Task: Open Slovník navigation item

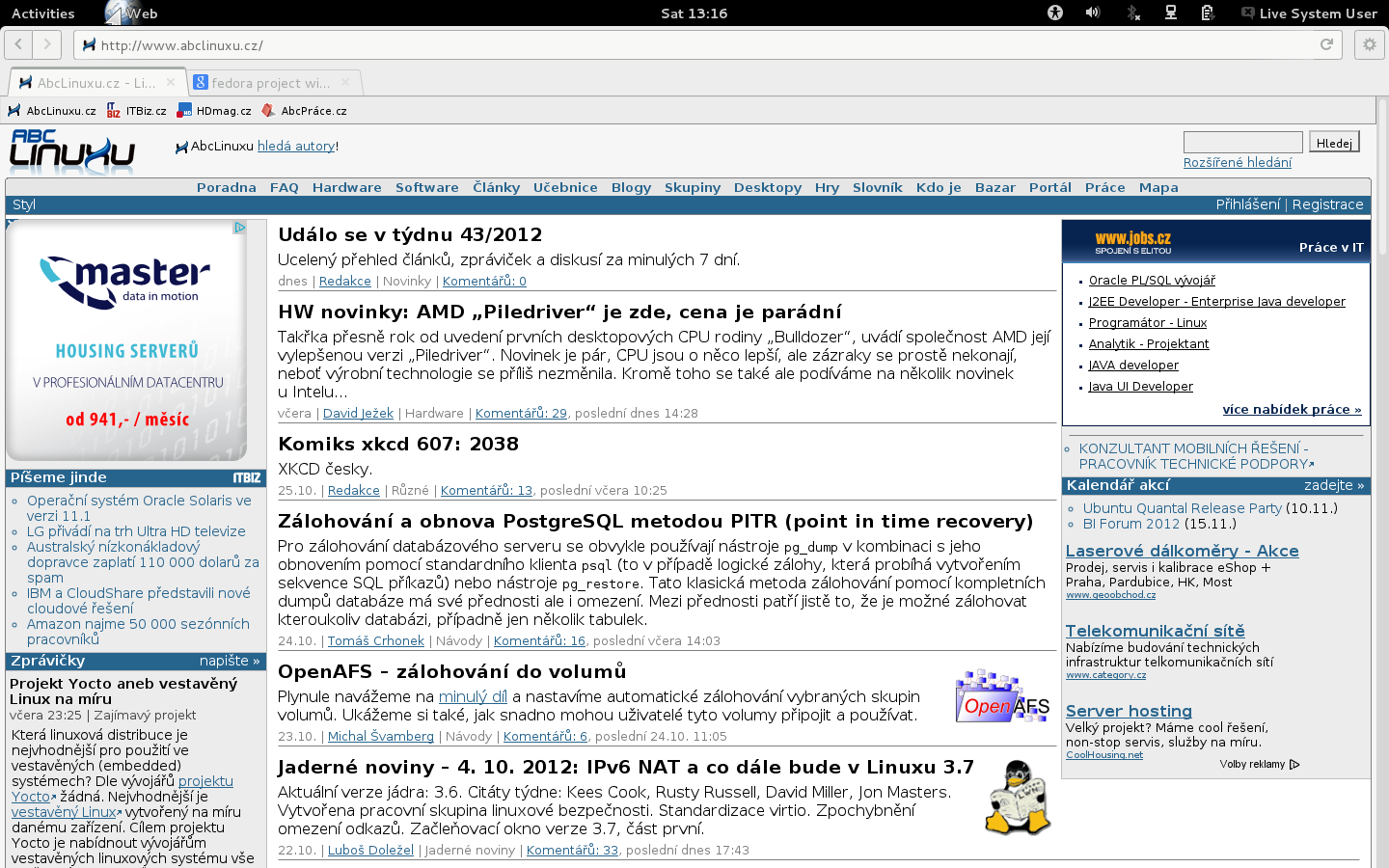Action: pyautogui.click(x=878, y=187)
